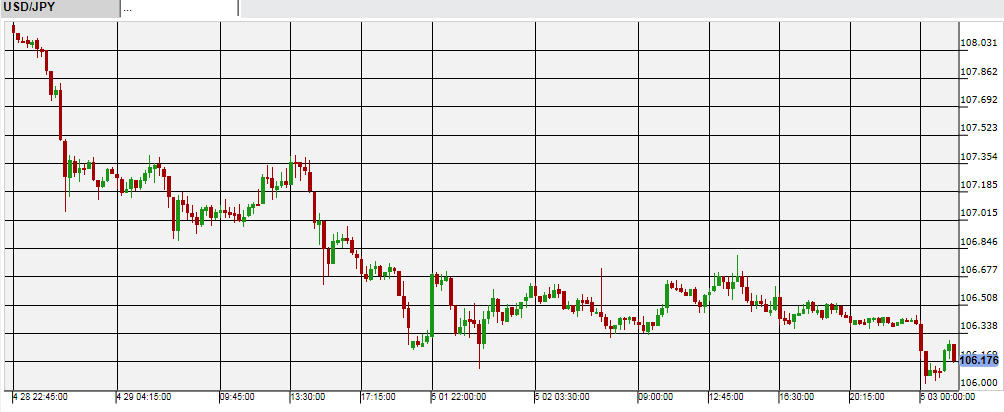Select the '5 01 22:00:00' time marker
The height and width of the screenshot is (412, 1004).
(x=459, y=397)
